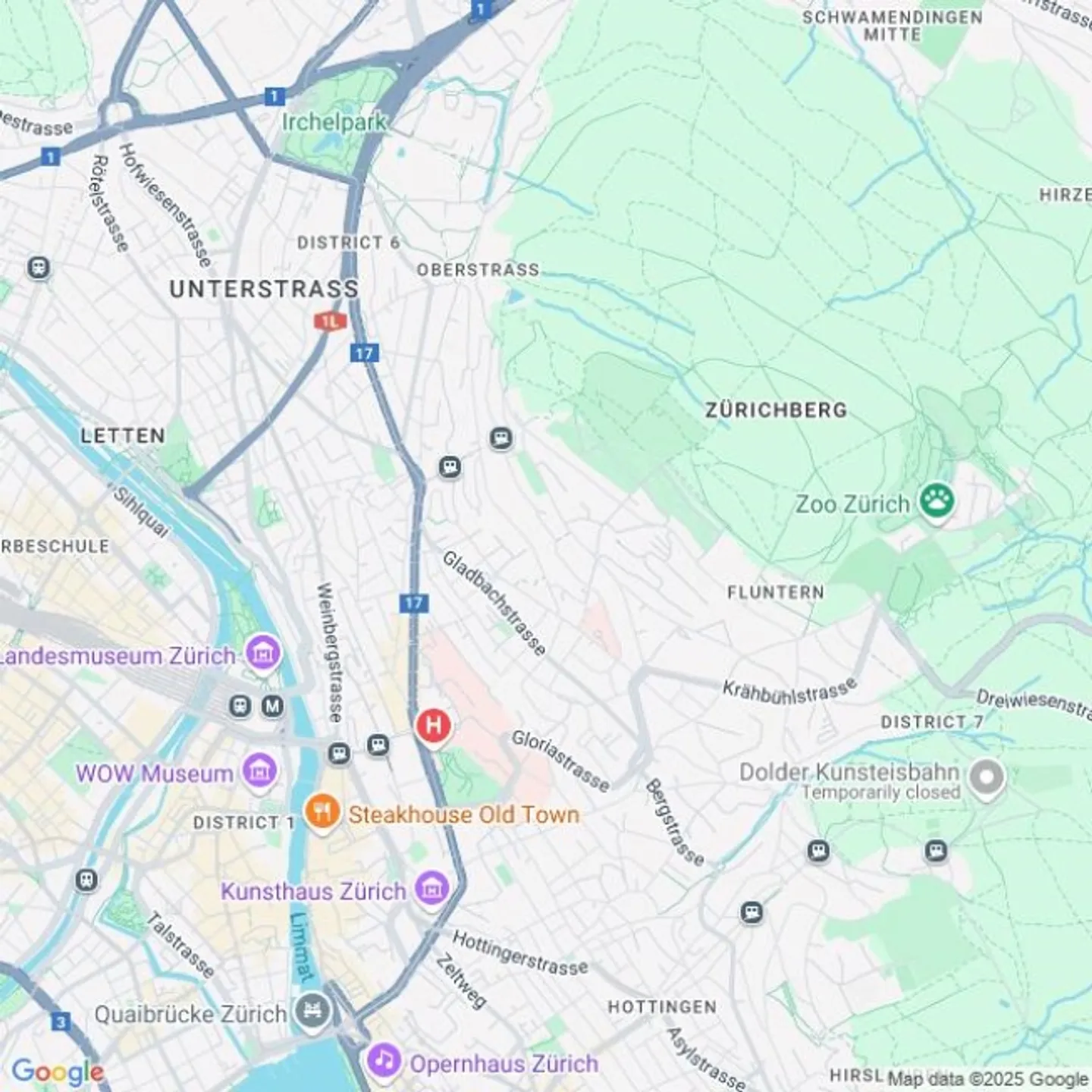Click the route 17 shield near Gladbachstrasse
This screenshot has height=1092, width=1092.
(x=414, y=604)
